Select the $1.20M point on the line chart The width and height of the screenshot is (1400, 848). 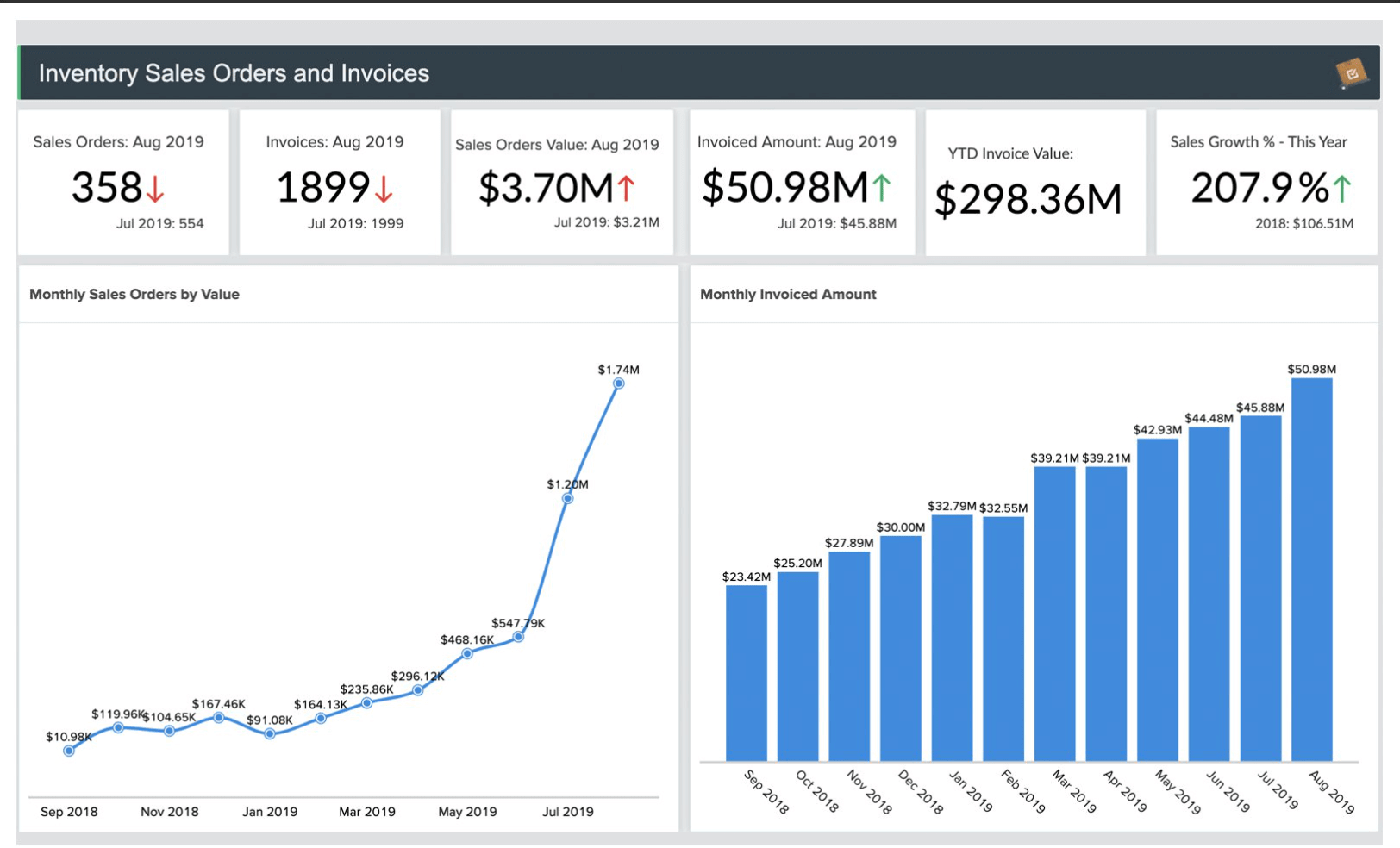567,498
